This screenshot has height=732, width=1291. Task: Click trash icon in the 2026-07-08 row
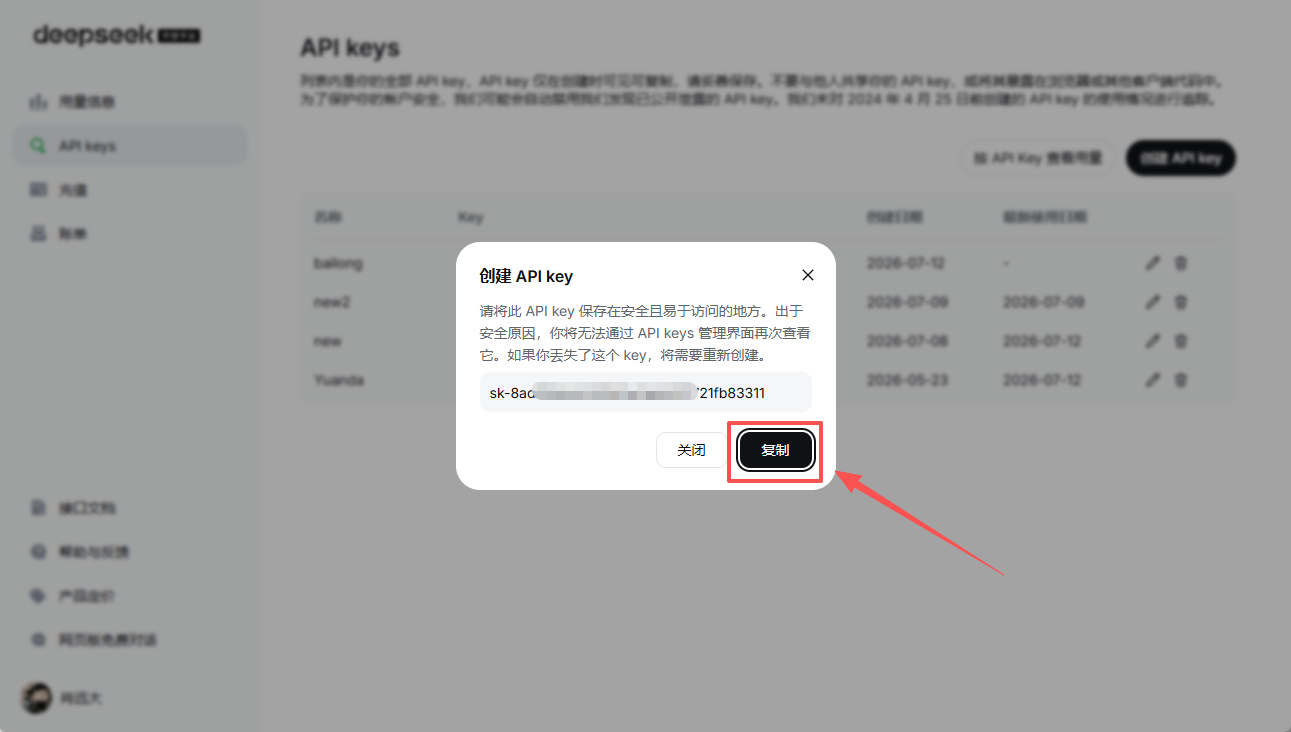pos(1181,341)
